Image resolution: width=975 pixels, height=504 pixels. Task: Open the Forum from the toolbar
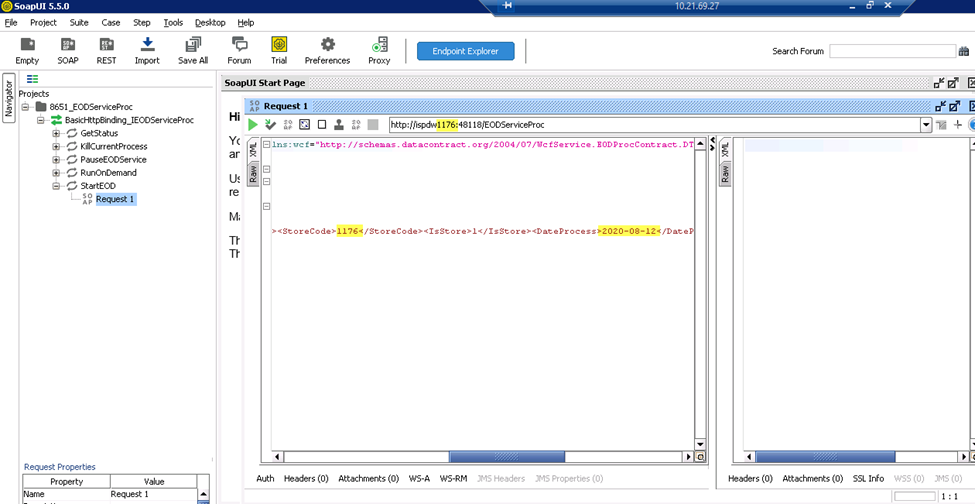(239, 51)
